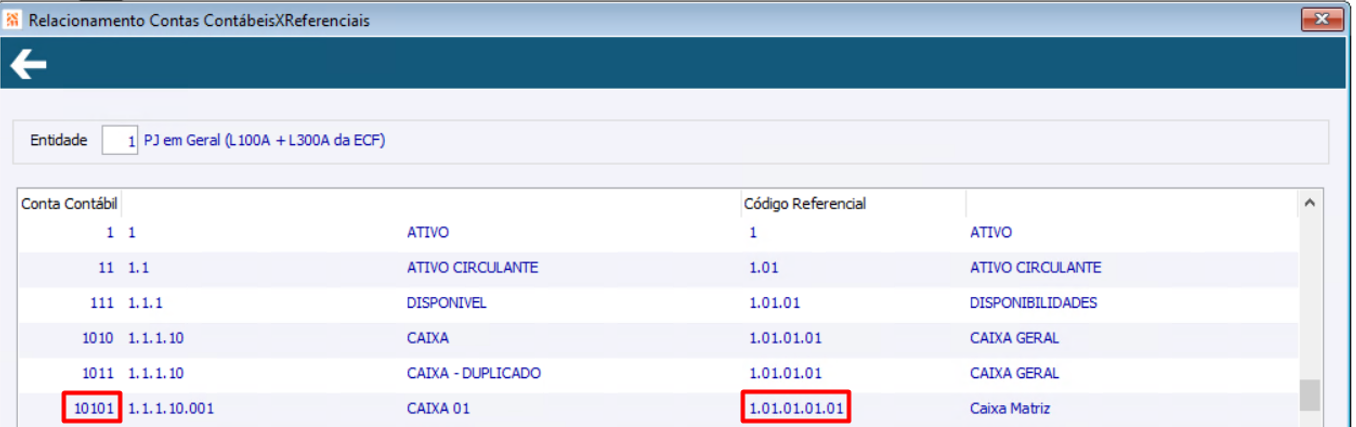1356x427 pixels.
Task: Click the application icon in the title bar
Action: click(x=13, y=20)
